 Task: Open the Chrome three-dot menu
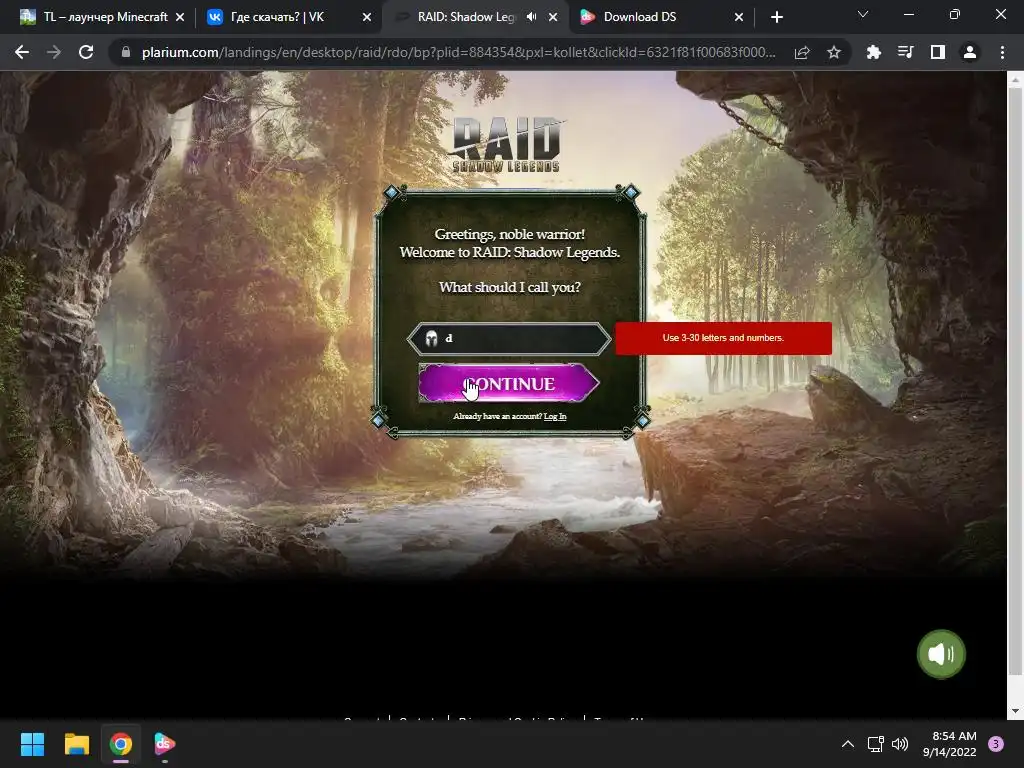1002,52
